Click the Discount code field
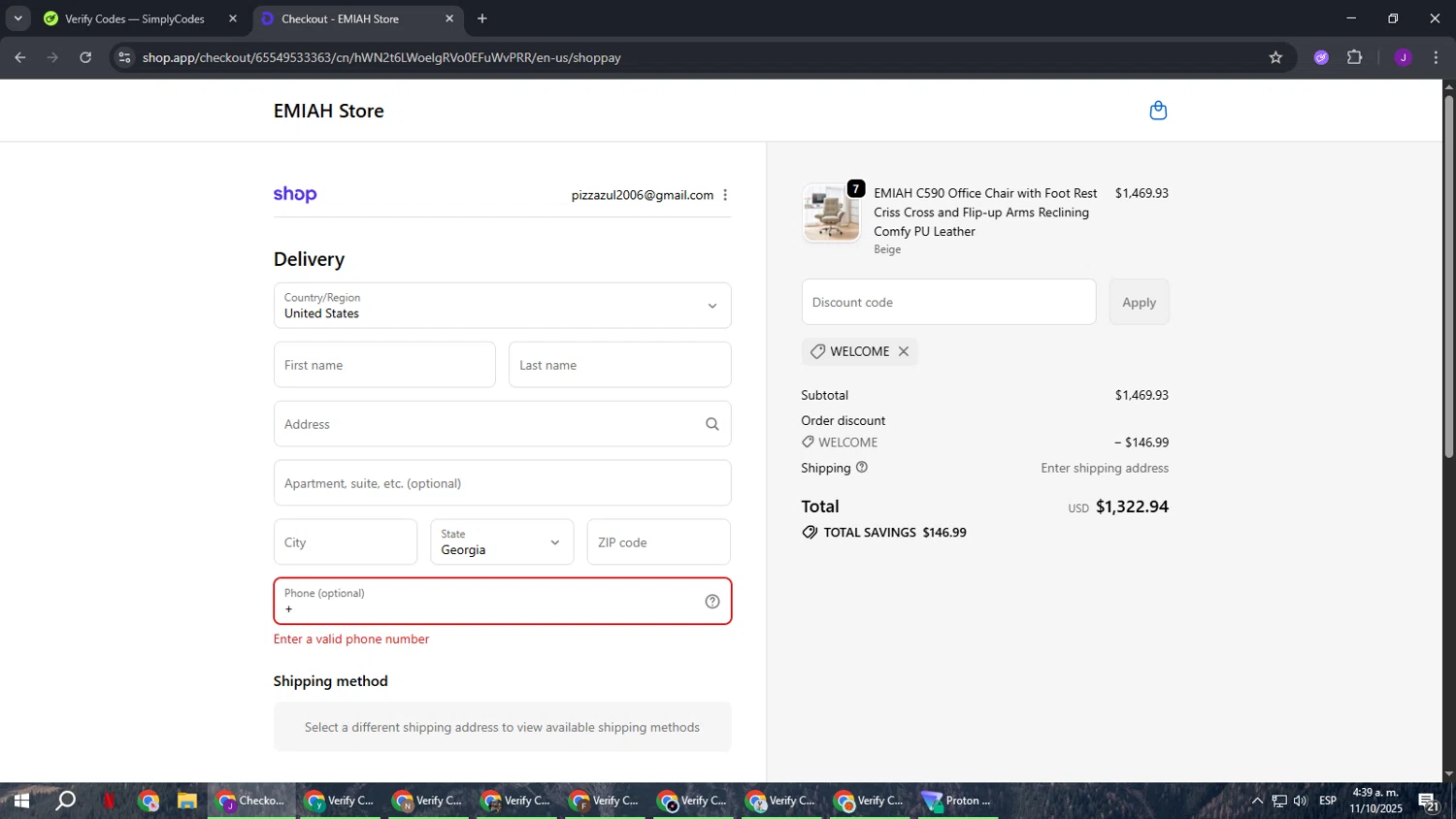This screenshot has width=1456, height=819. [x=948, y=302]
